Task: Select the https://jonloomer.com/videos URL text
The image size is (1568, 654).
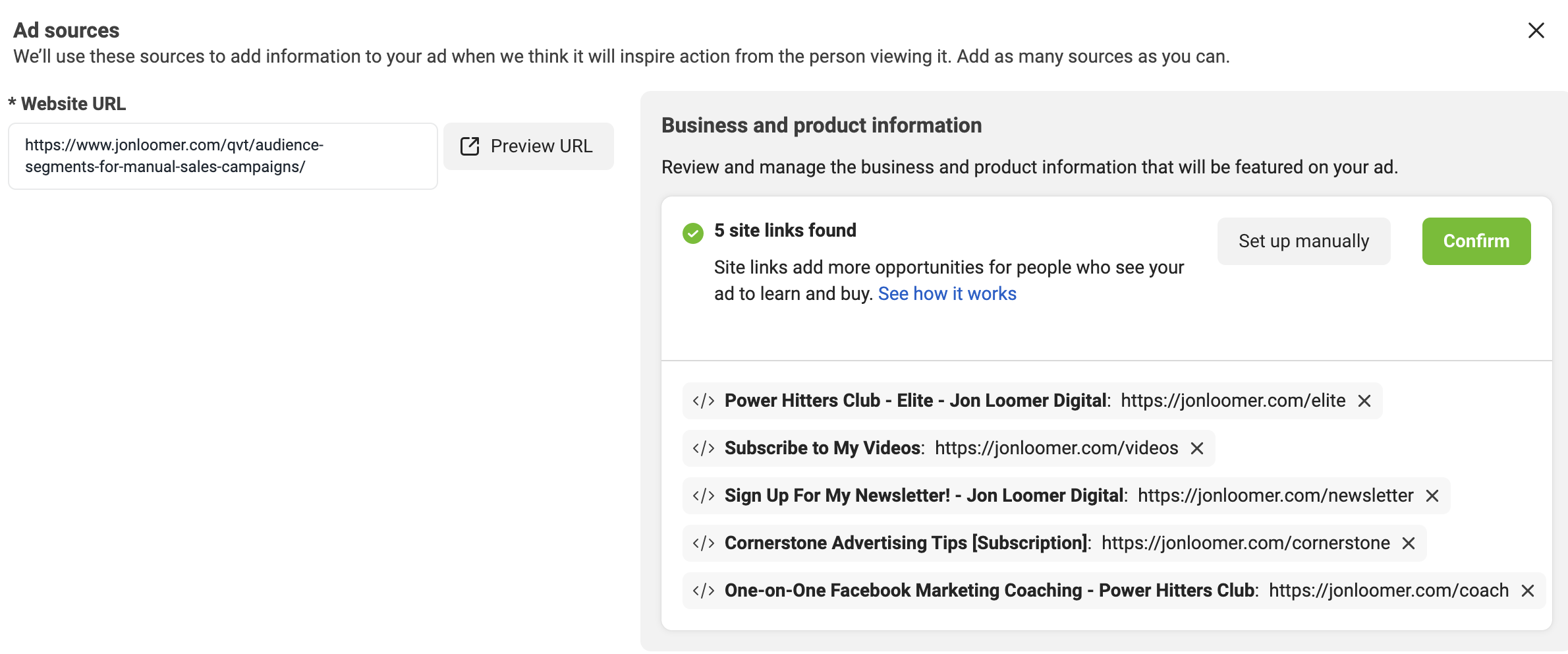Action: click(1057, 448)
